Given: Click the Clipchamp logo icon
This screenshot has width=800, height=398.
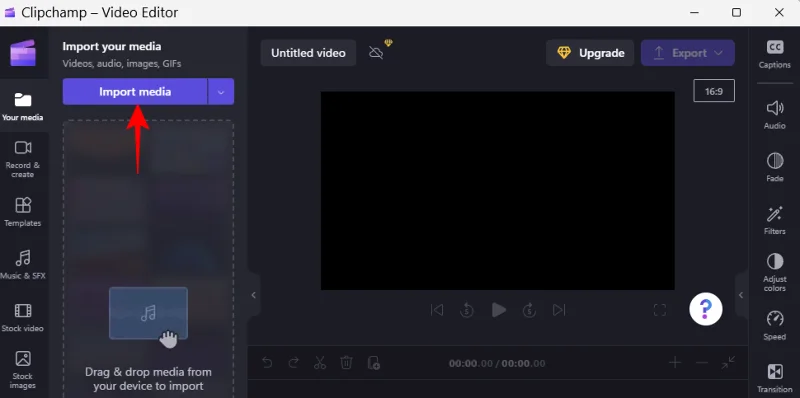Looking at the screenshot, I should click(23, 53).
